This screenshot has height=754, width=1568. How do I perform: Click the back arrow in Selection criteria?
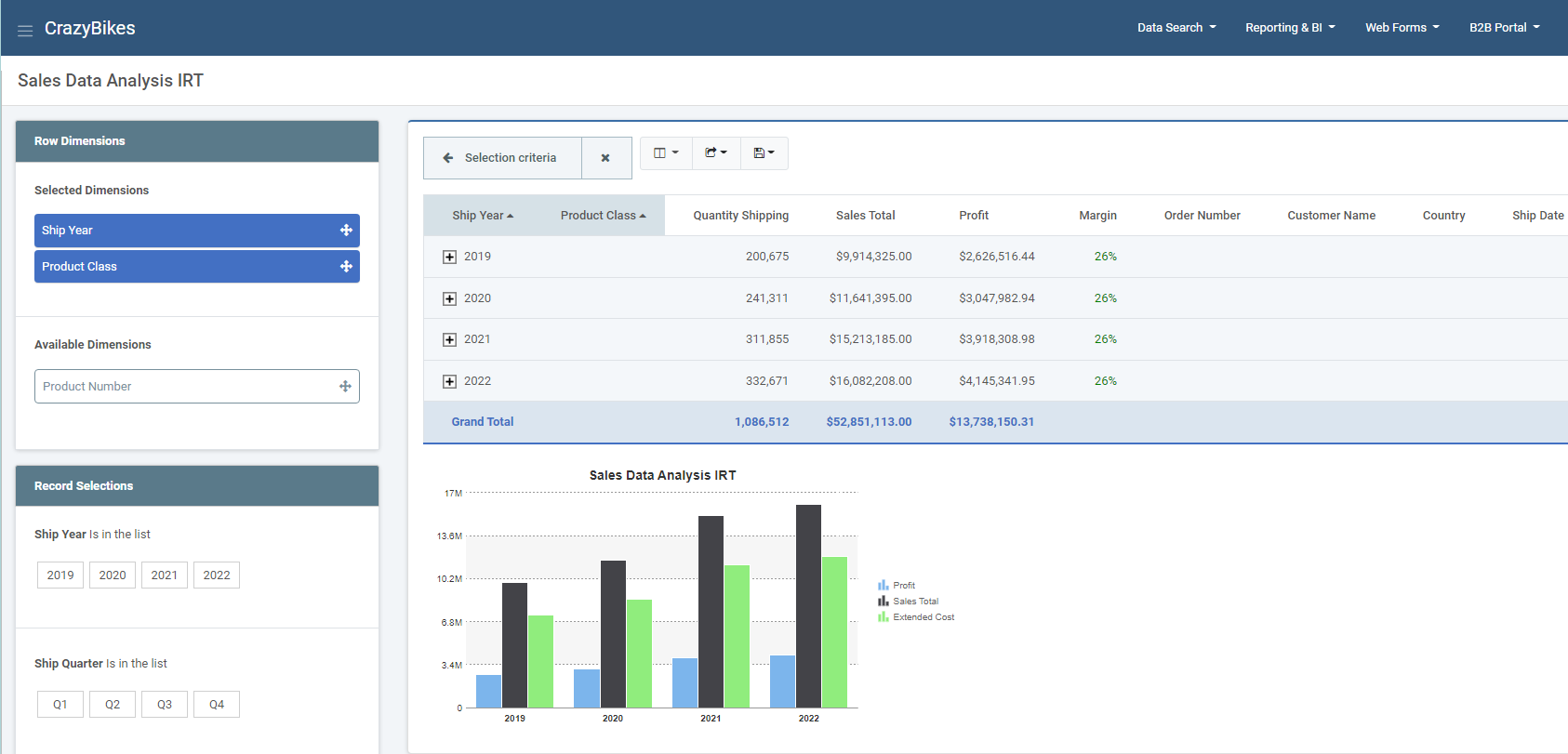point(447,158)
